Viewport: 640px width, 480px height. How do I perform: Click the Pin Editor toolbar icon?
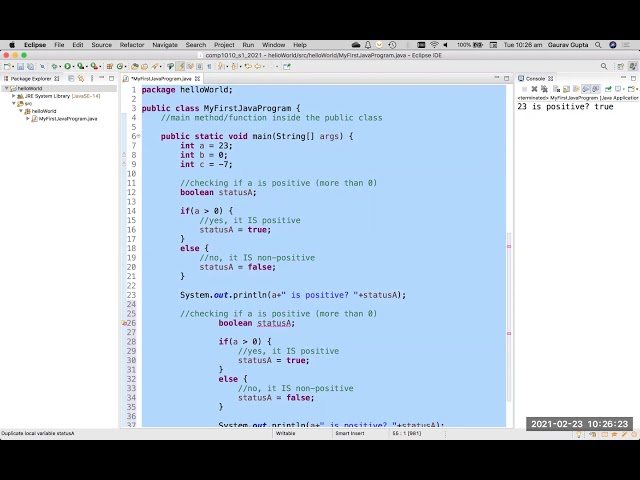click(x=287, y=67)
